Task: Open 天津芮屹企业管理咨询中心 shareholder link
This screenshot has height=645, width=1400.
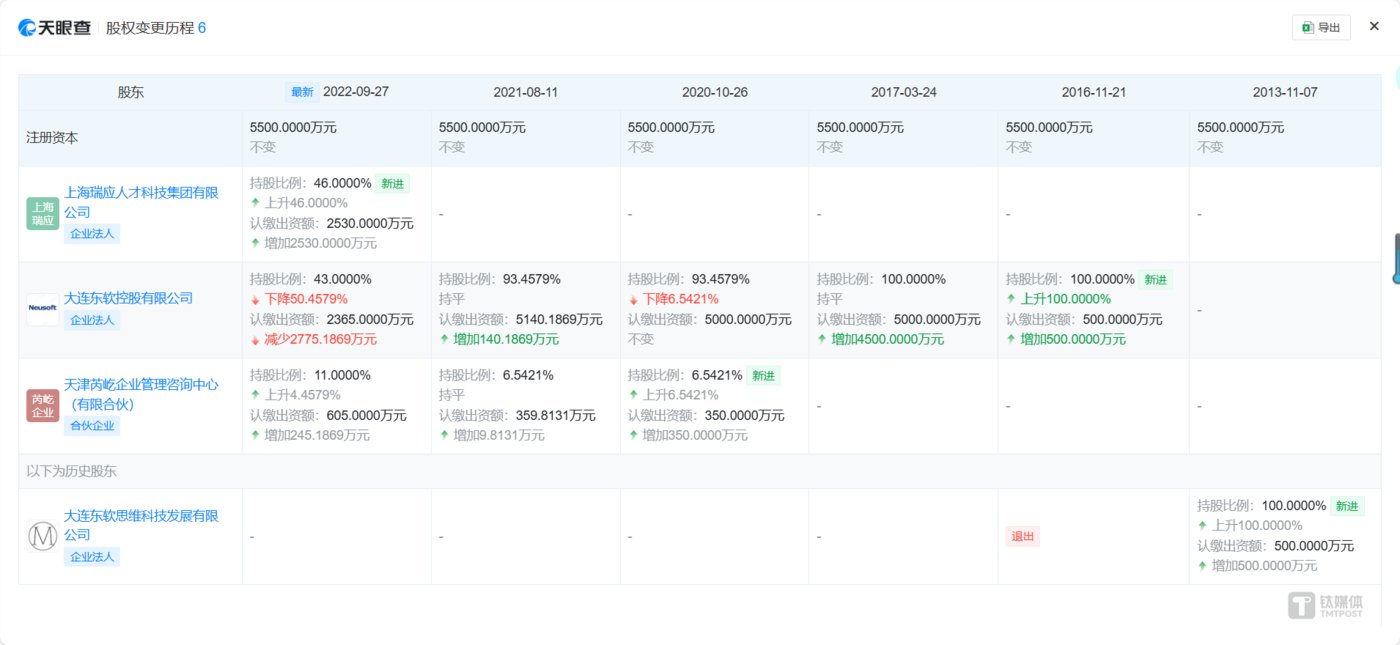Action: 141,394
